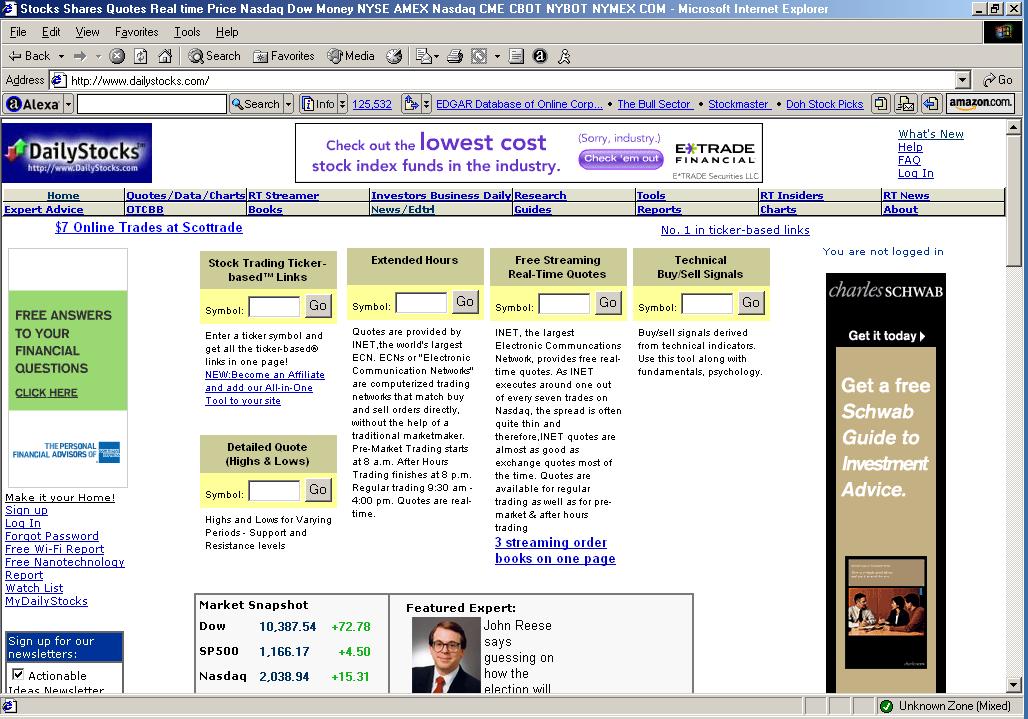
Task: Expand the Alexa Info dropdown arrow
Action: pos(342,104)
